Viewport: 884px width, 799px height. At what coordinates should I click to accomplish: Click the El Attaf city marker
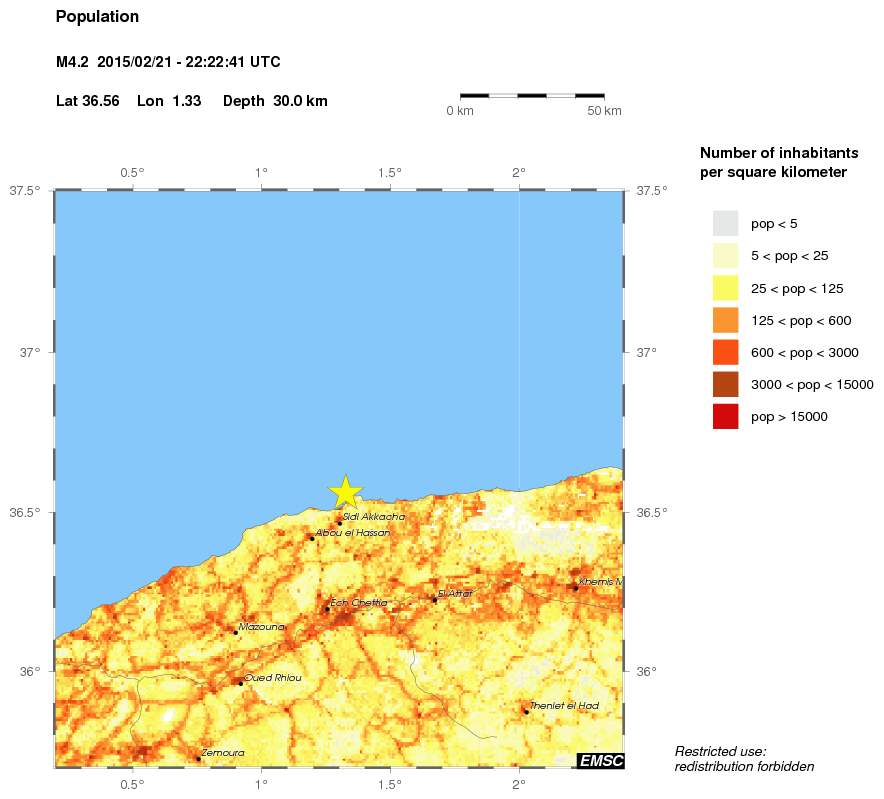[434, 599]
